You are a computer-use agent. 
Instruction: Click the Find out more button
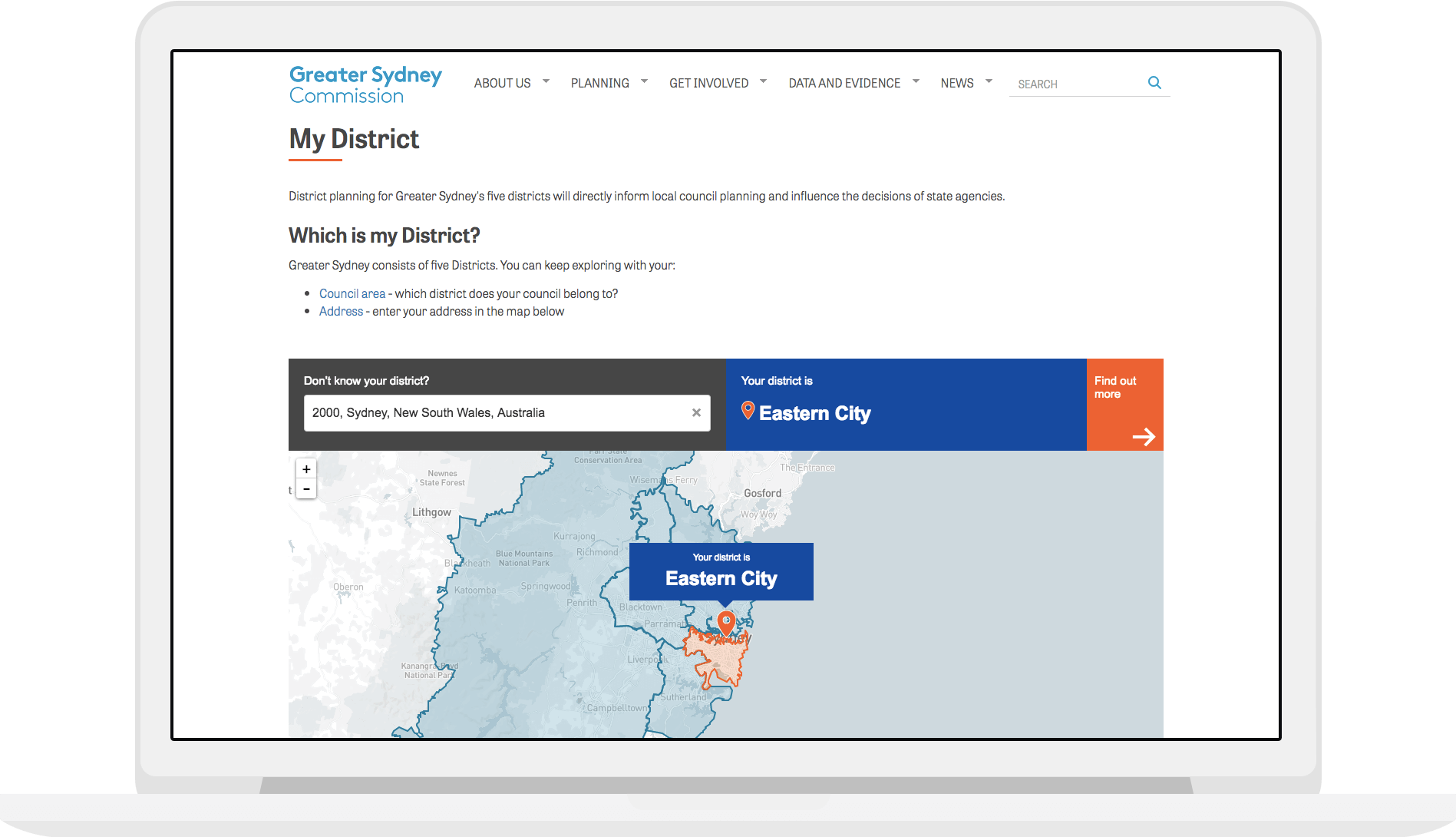(1115, 388)
